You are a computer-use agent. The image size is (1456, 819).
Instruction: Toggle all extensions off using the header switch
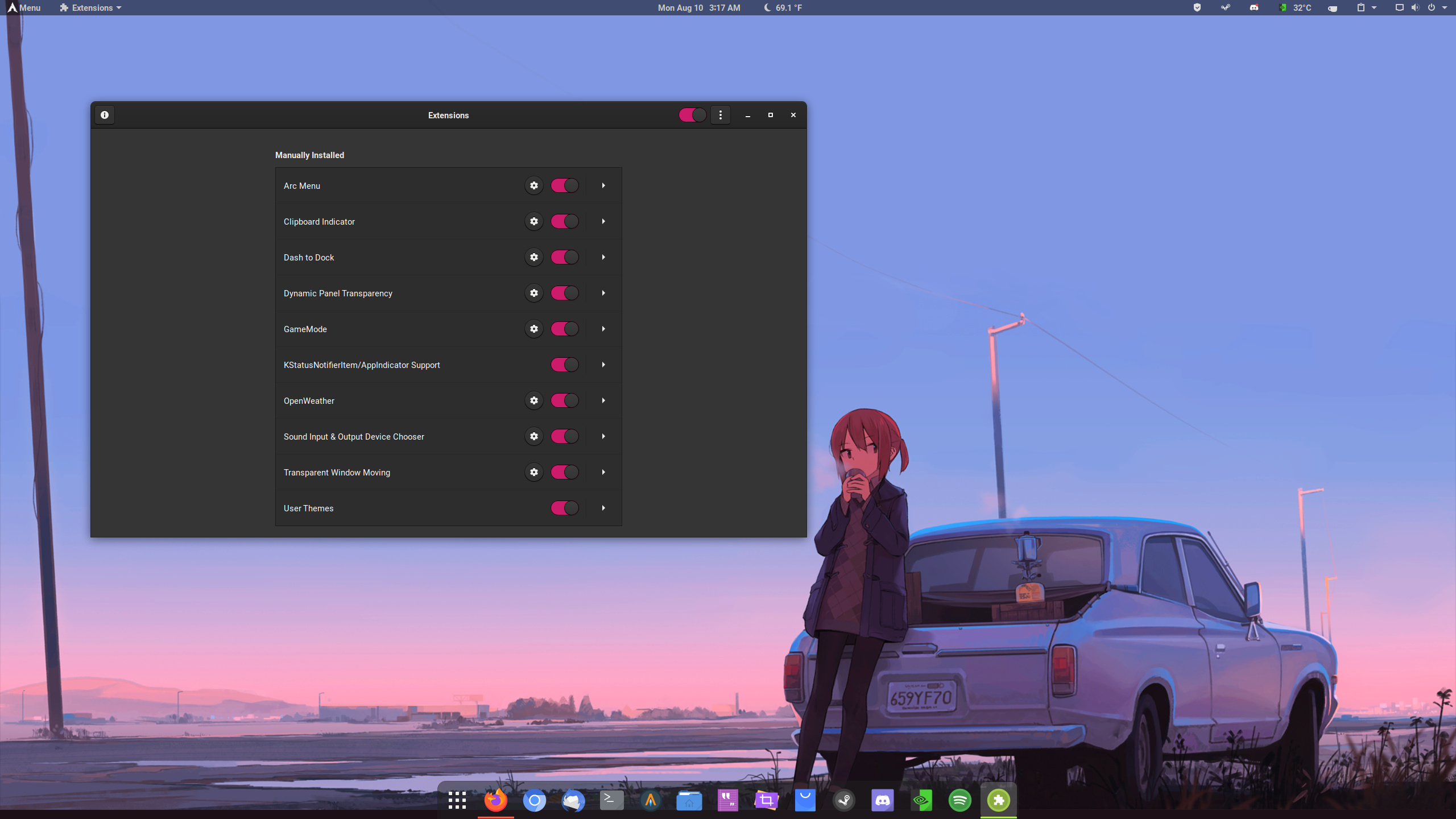point(692,115)
